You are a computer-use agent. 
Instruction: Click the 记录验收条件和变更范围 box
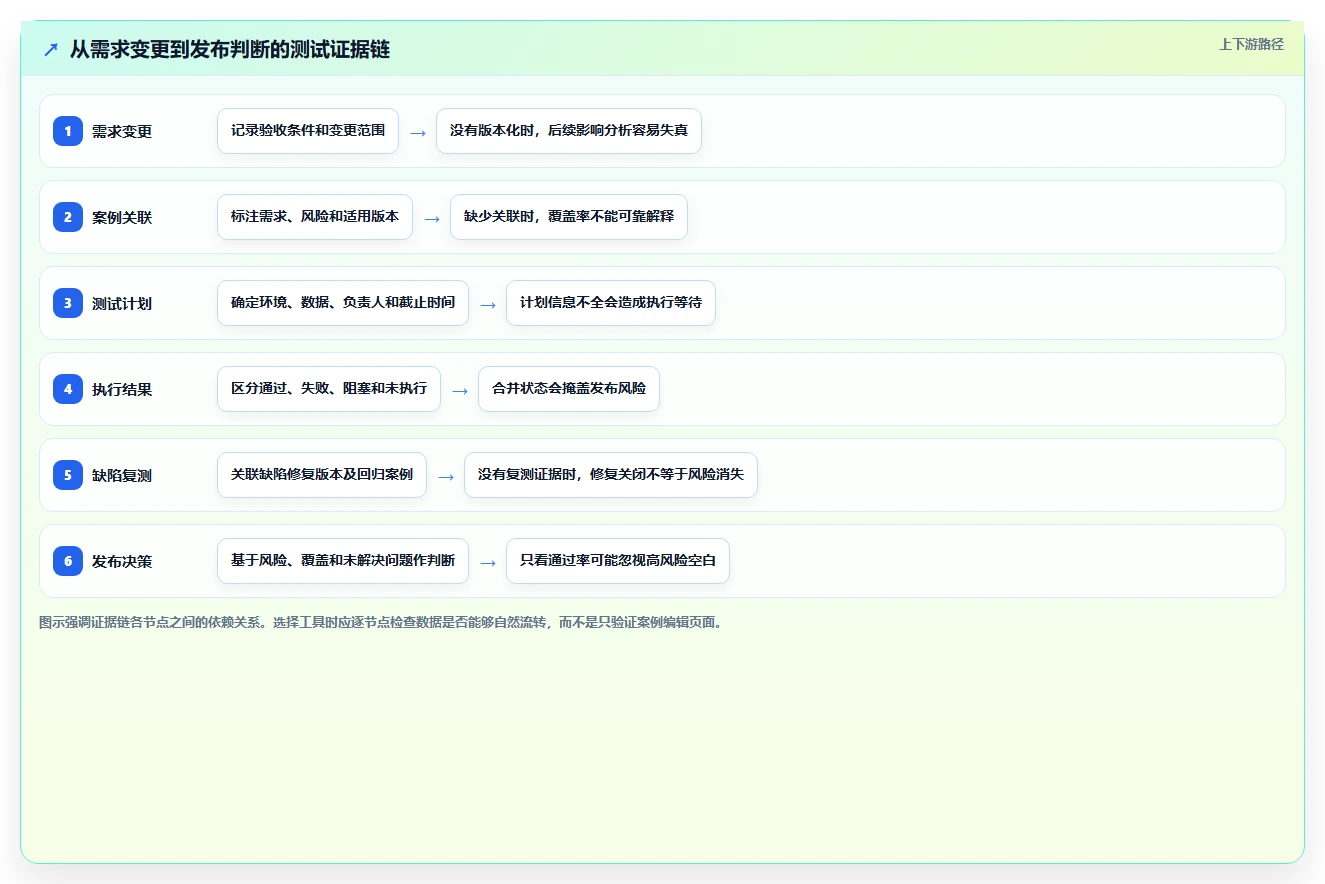click(x=308, y=131)
